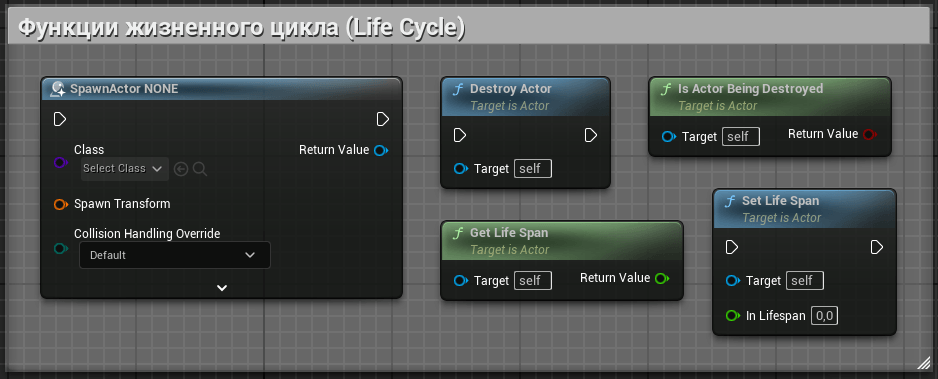Click the SpawnActor output execution pin

pyautogui.click(x=383, y=120)
